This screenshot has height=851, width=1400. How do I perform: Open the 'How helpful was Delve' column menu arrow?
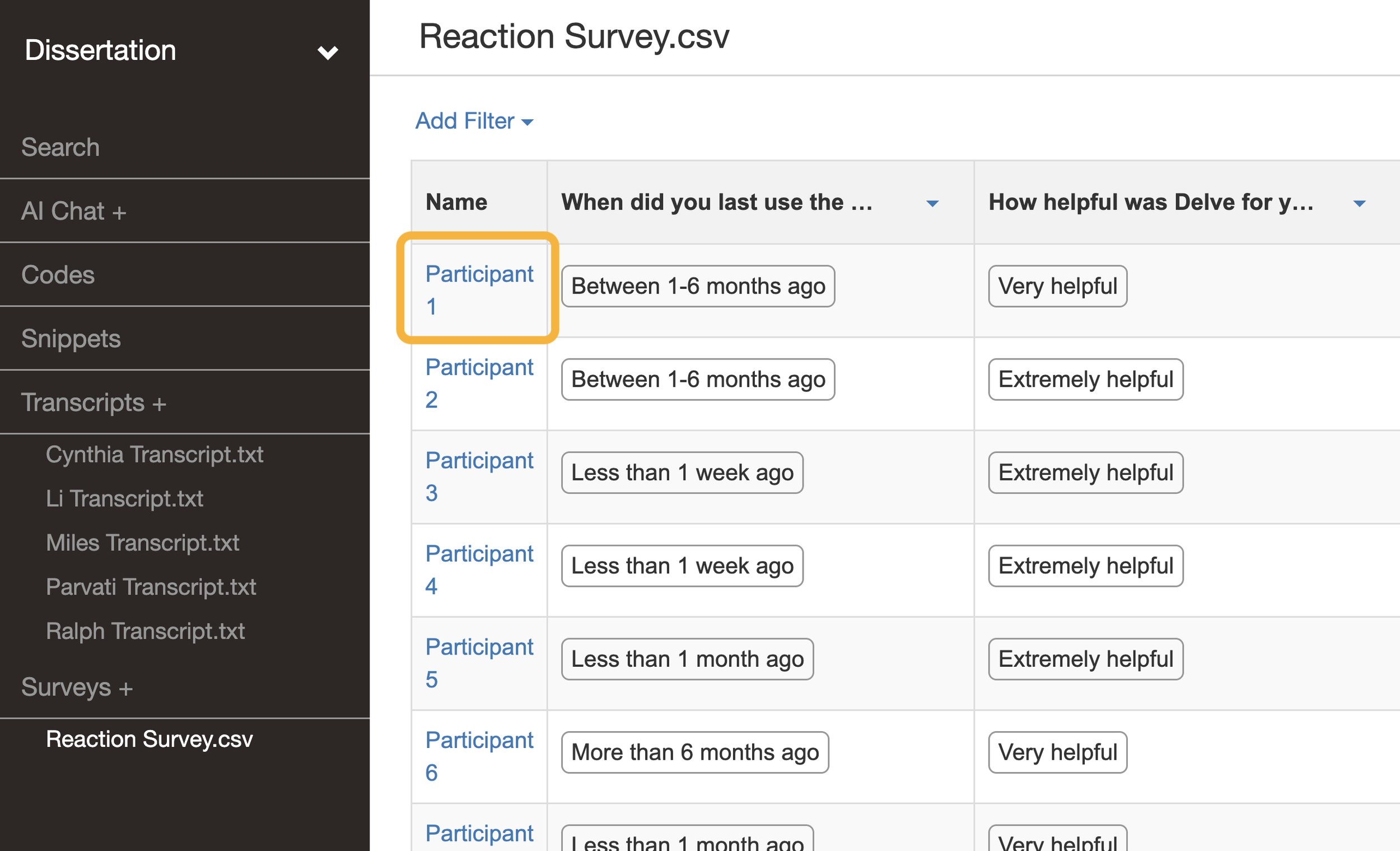(x=1359, y=203)
